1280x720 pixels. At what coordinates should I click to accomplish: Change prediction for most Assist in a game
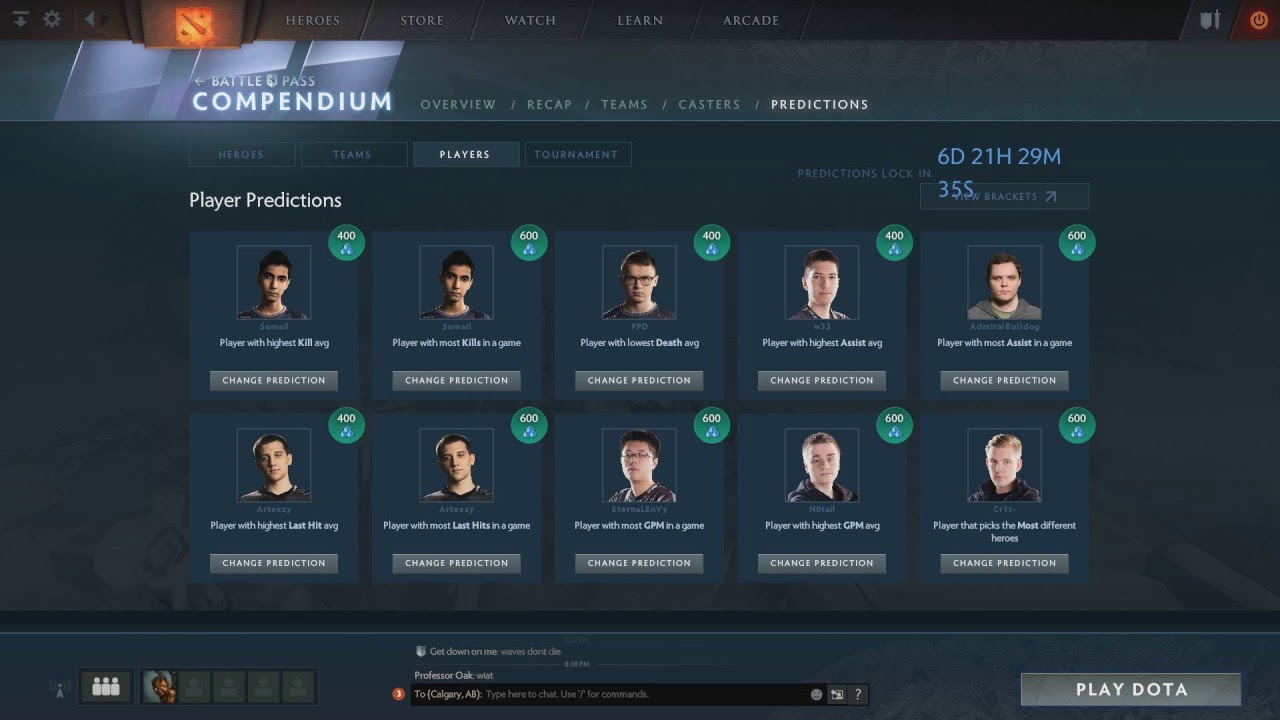point(1005,381)
